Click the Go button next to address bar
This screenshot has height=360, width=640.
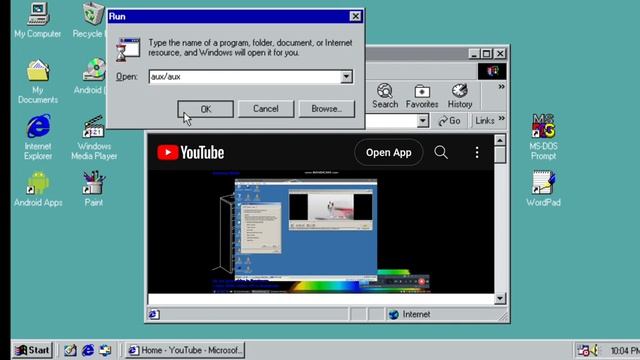[x=449, y=121]
